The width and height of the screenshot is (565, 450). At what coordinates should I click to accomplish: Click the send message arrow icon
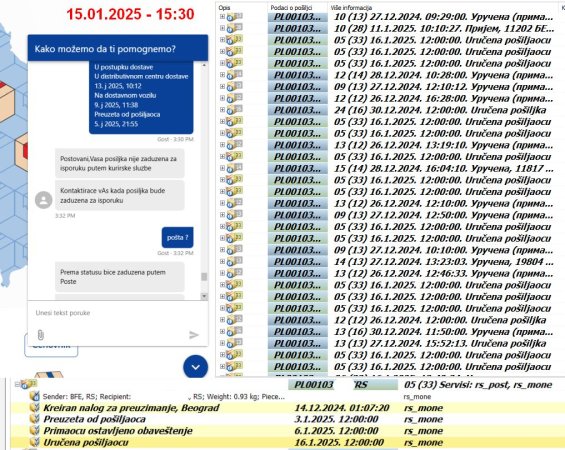194,335
